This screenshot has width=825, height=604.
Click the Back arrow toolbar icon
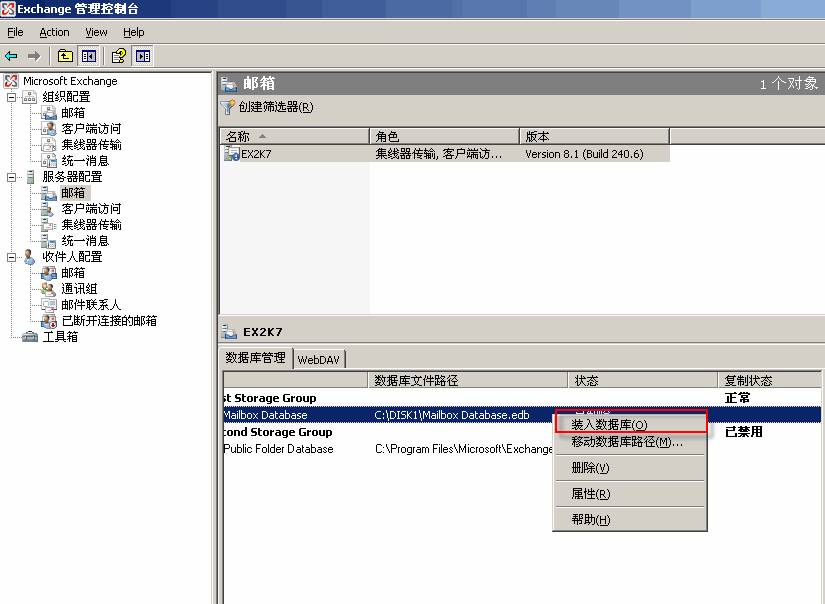pos(12,56)
